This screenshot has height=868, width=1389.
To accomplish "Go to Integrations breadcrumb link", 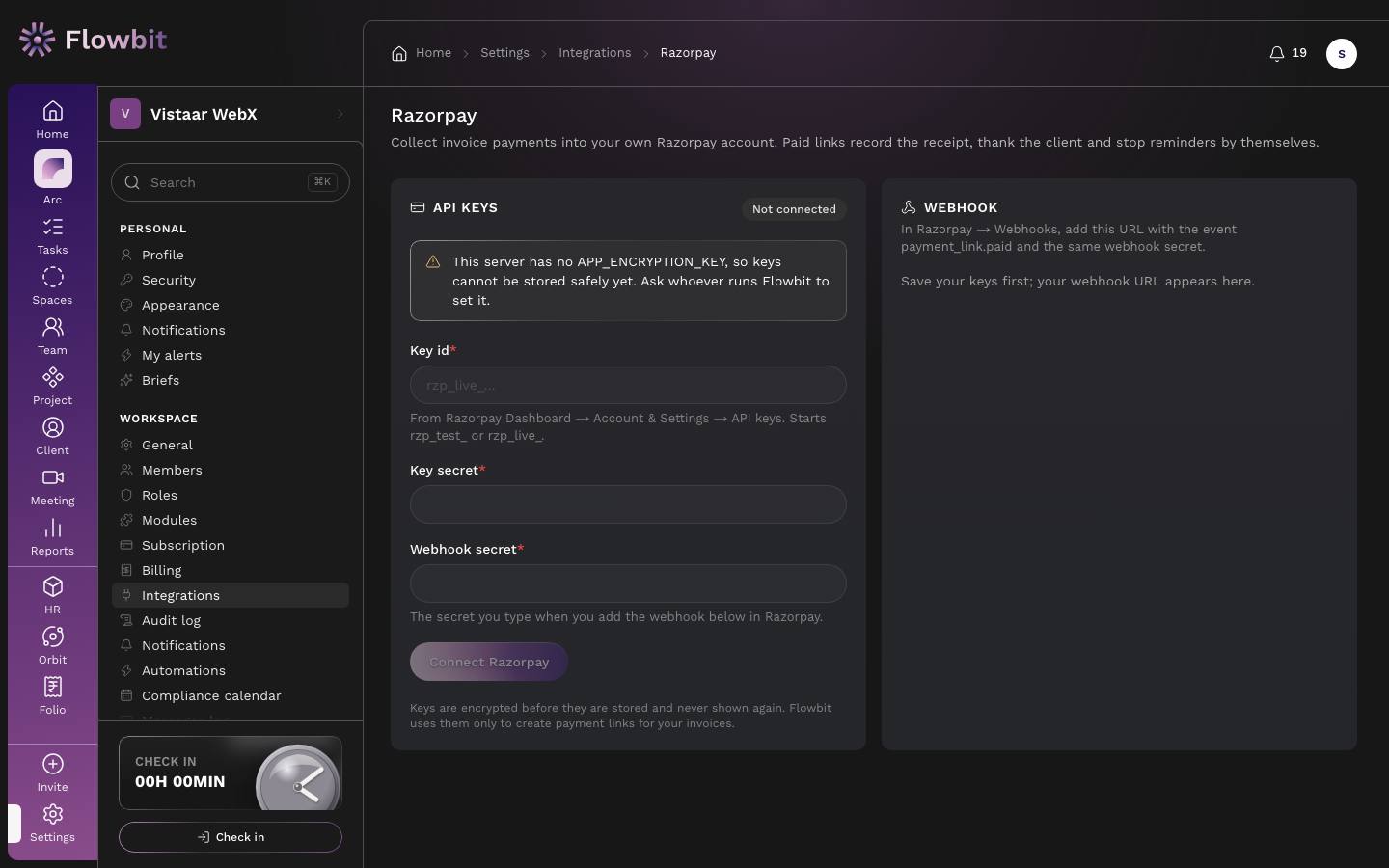I will 594,53.
